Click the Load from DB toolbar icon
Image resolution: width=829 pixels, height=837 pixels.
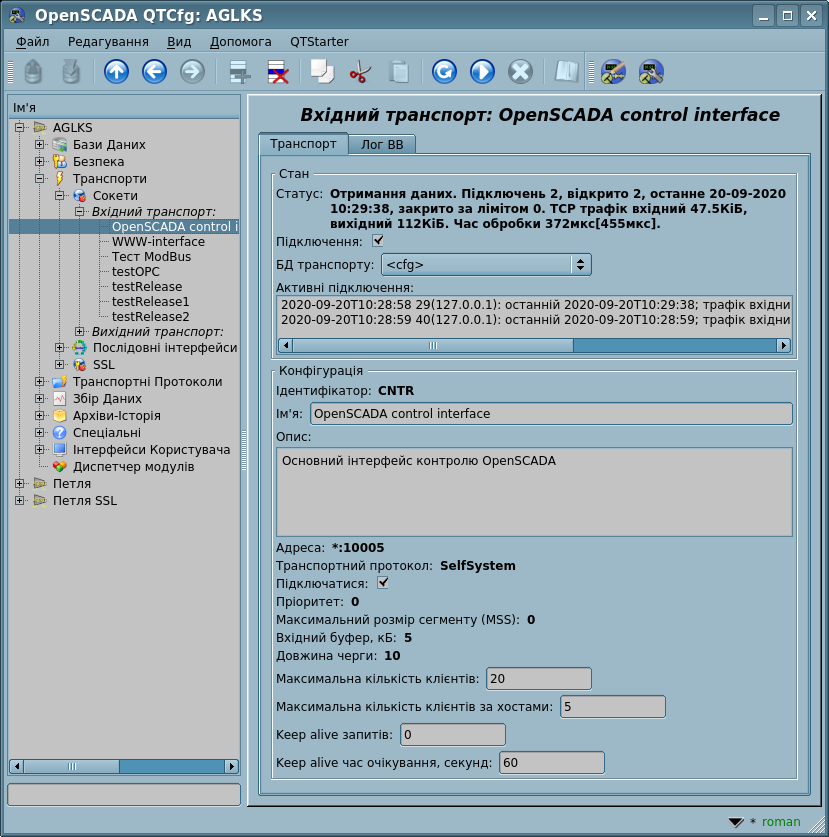point(33,72)
